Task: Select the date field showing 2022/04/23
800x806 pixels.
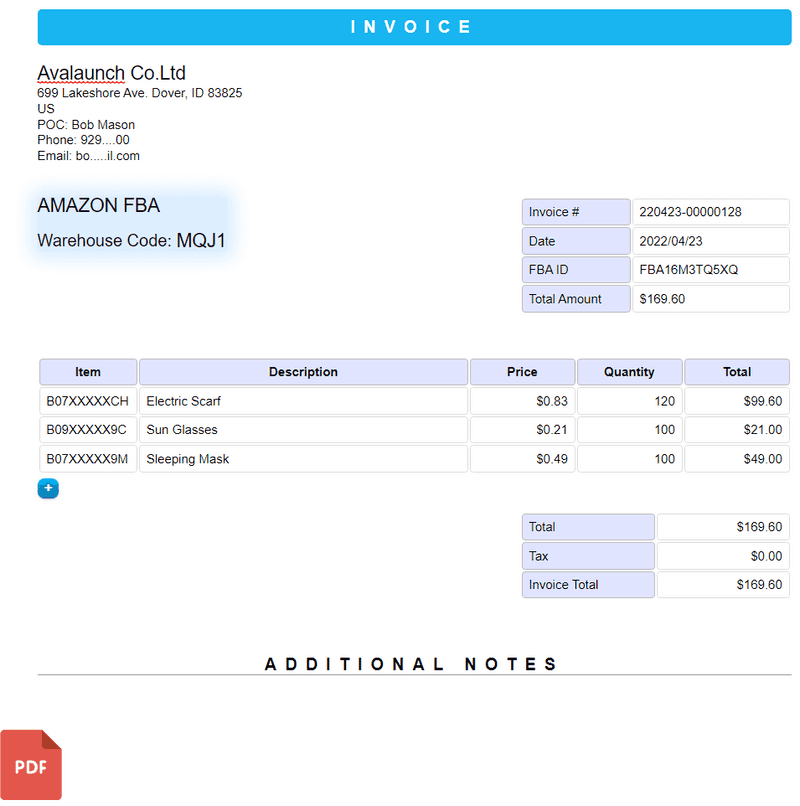Action: click(x=710, y=241)
